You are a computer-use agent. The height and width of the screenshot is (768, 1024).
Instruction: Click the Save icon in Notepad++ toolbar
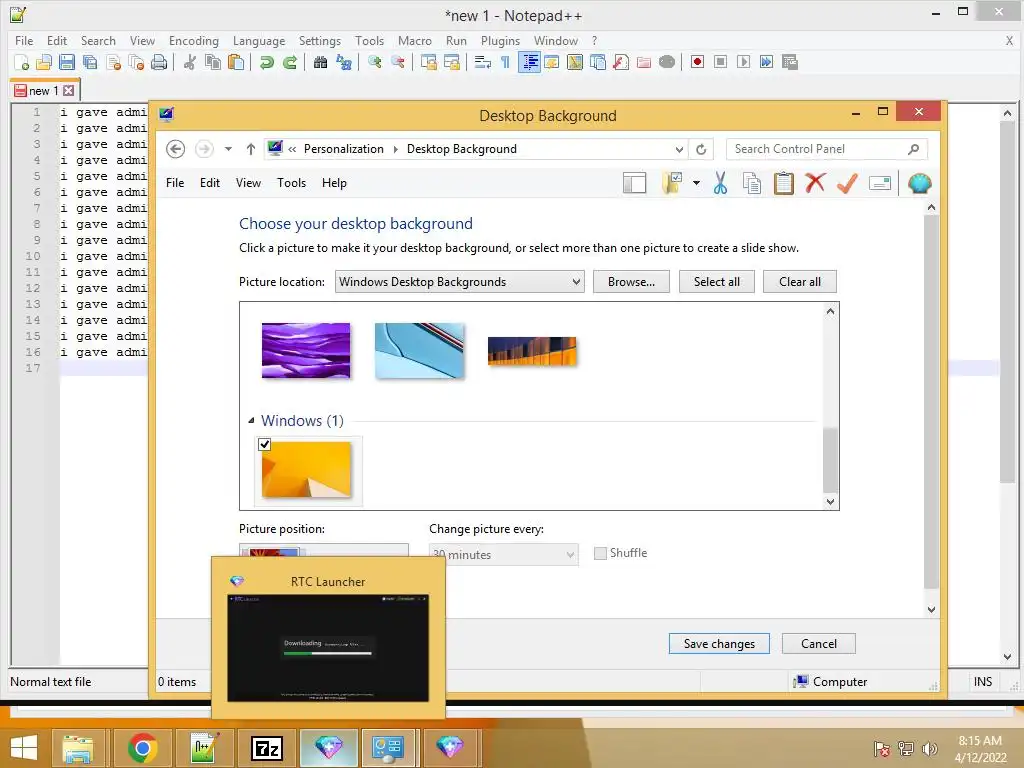click(67, 62)
